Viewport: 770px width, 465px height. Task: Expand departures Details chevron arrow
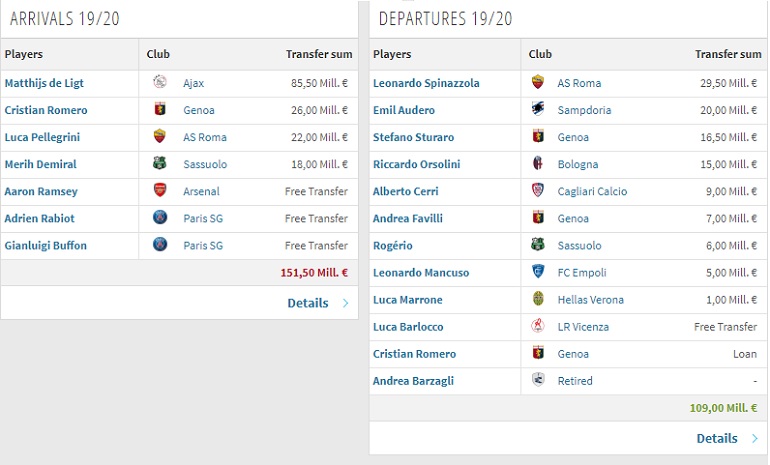pos(755,438)
